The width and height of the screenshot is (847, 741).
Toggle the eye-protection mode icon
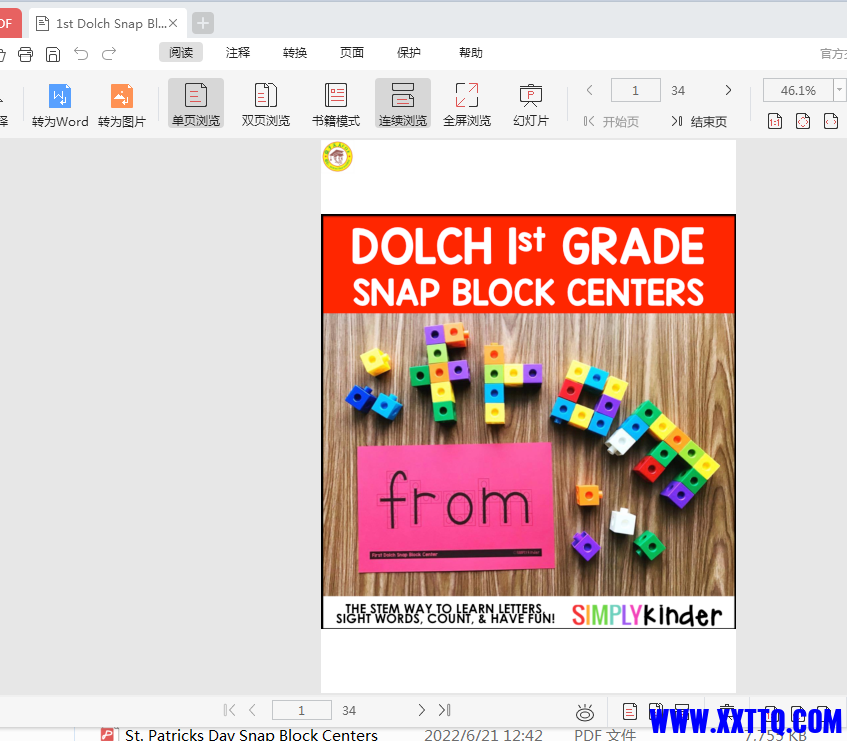(584, 713)
